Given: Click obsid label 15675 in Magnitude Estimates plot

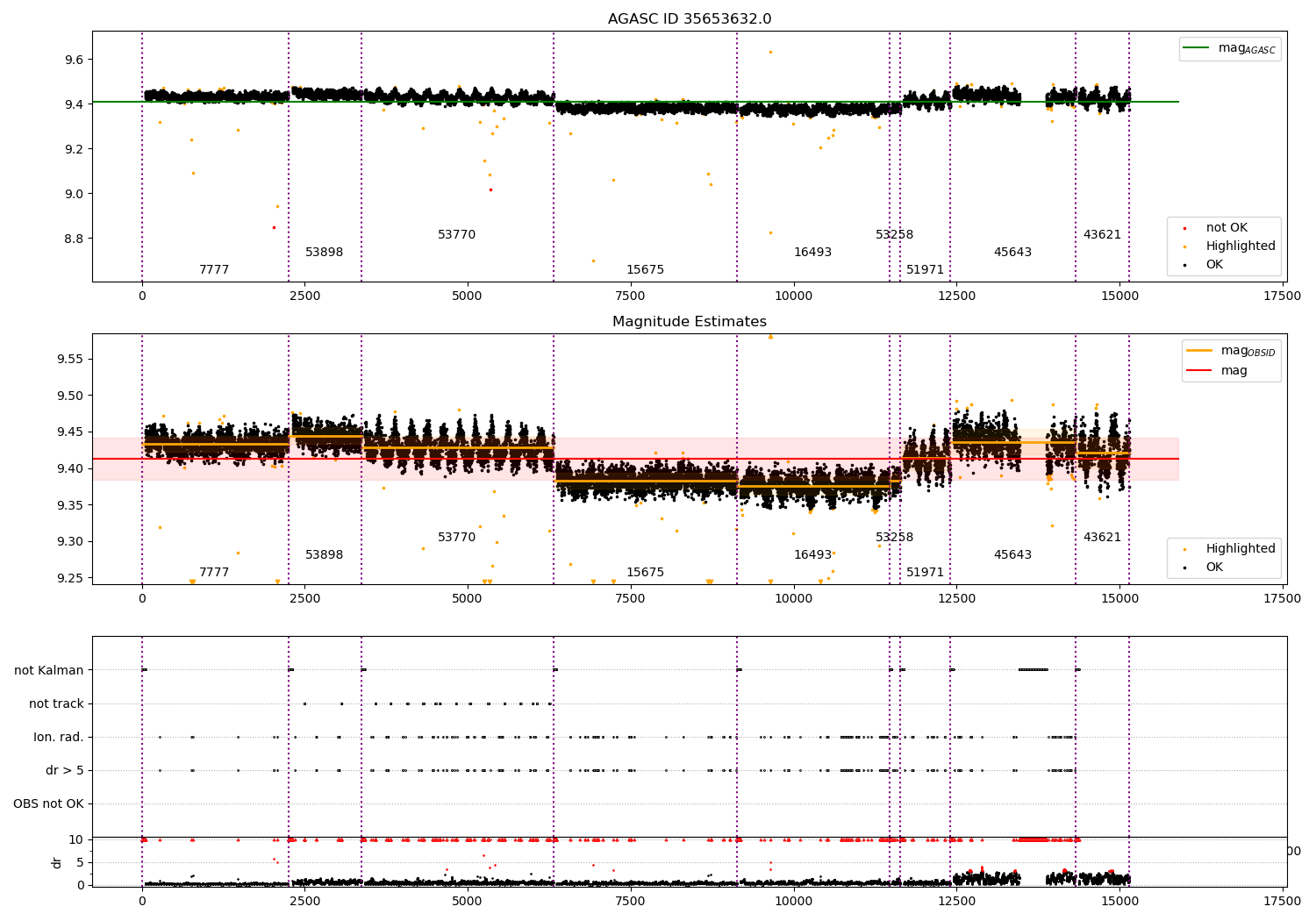Looking at the screenshot, I should coord(646,573).
